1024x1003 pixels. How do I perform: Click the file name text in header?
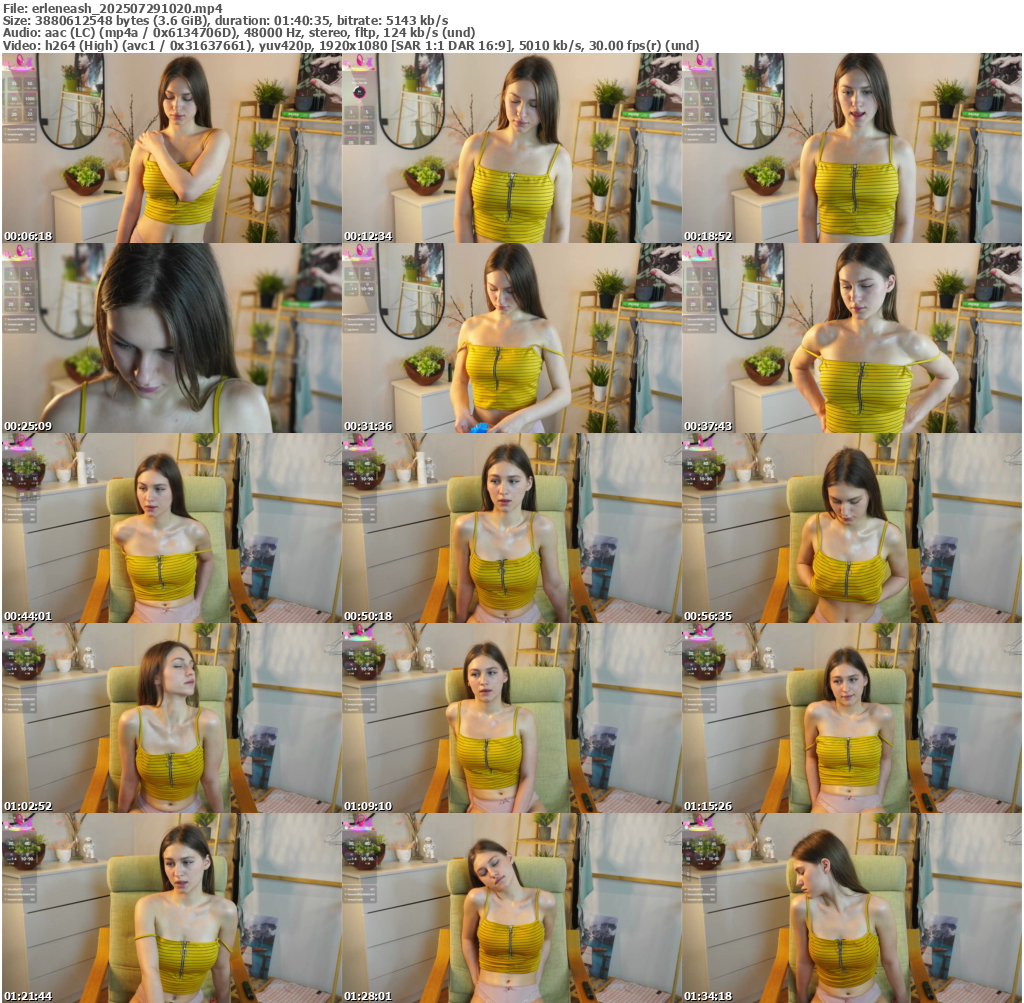[112, 8]
